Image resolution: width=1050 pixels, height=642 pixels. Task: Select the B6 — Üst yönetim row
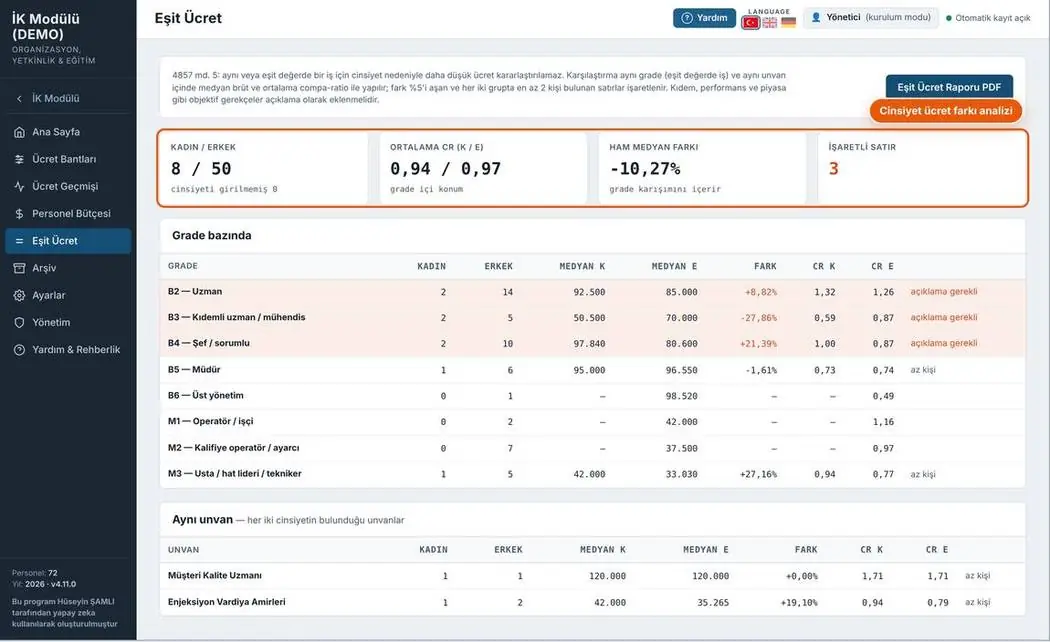point(592,396)
